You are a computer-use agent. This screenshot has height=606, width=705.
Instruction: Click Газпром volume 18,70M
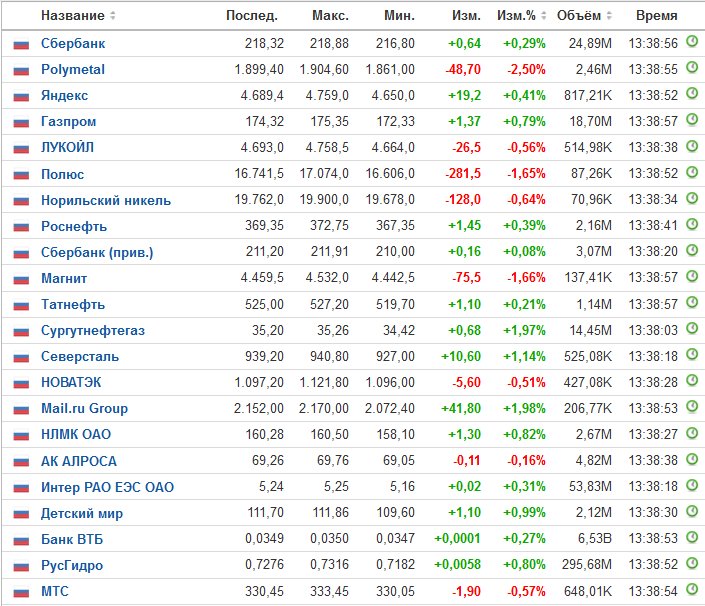(x=591, y=122)
